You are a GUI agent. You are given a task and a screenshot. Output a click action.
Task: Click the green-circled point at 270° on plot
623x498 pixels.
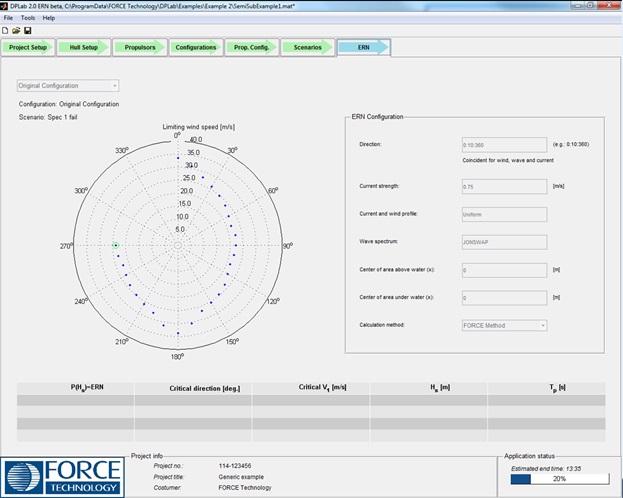[116, 246]
